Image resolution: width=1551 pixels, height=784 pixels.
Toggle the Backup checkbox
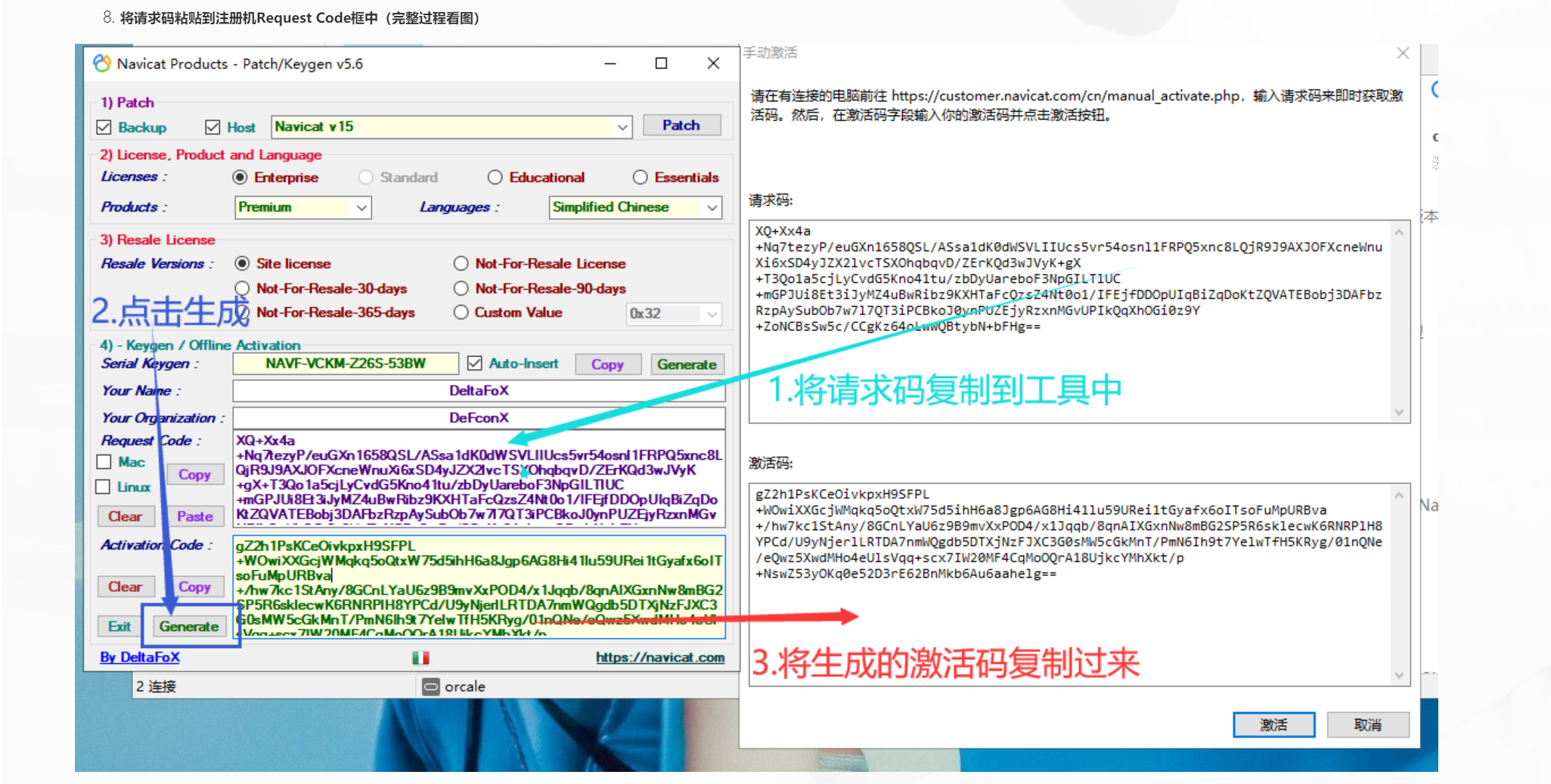104,127
